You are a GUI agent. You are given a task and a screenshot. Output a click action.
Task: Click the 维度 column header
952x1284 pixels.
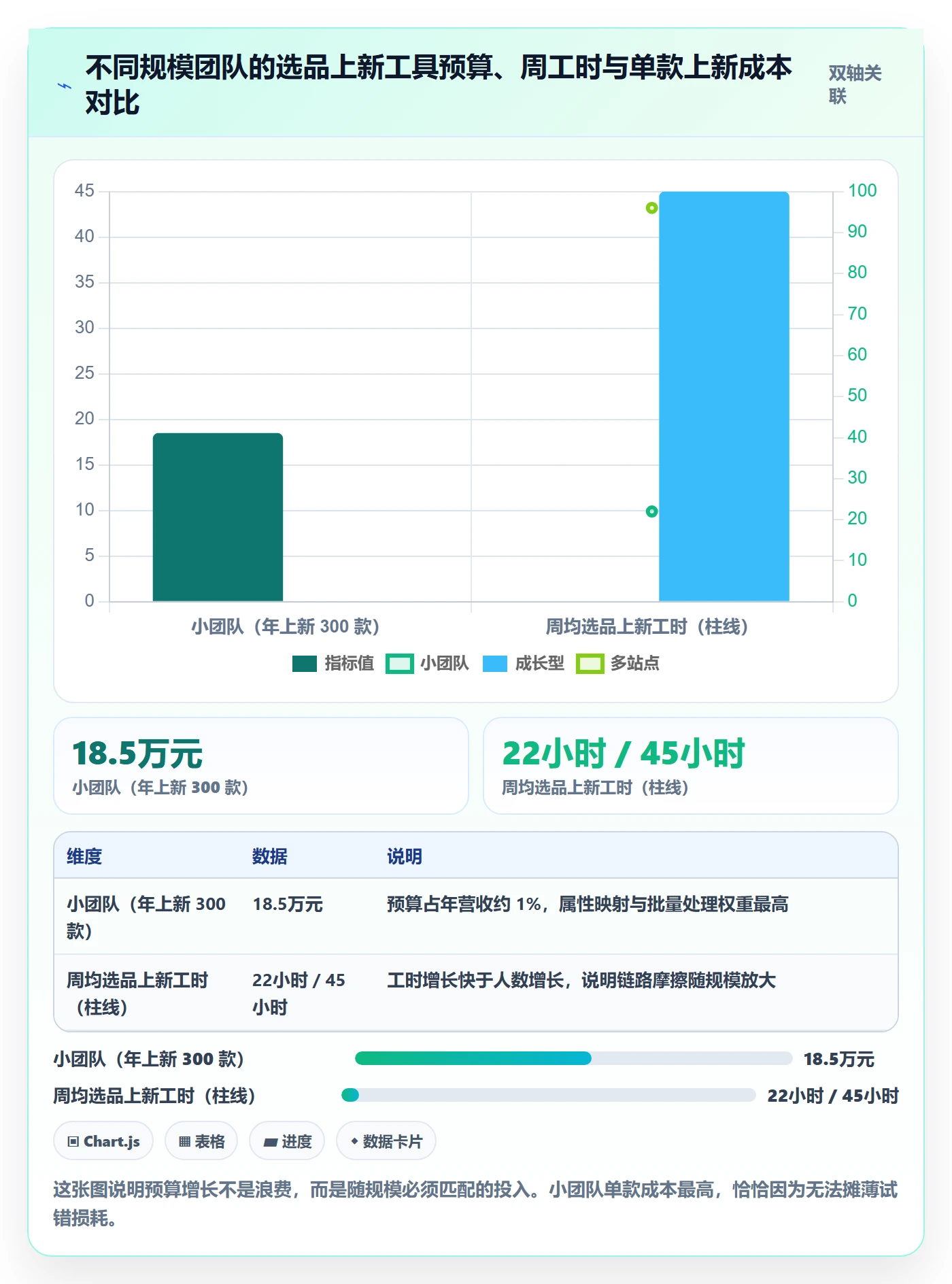pyautogui.click(x=84, y=856)
